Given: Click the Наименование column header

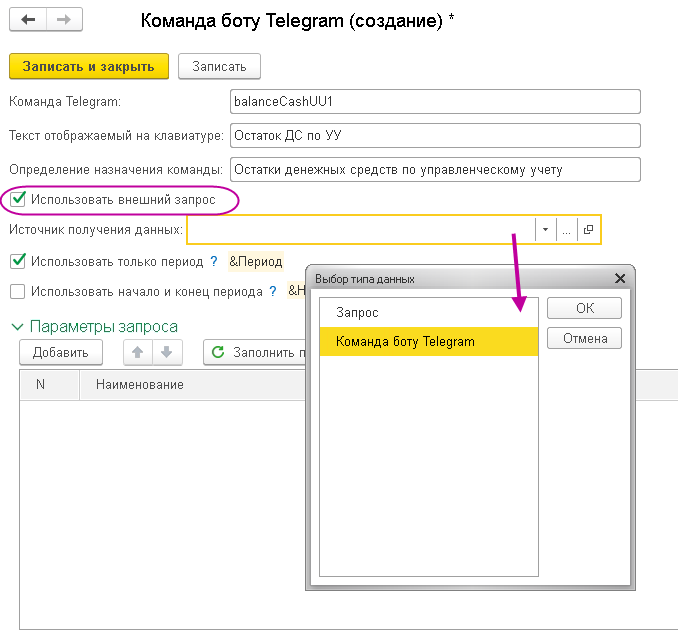Looking at the screenshot, I should 192,385.
